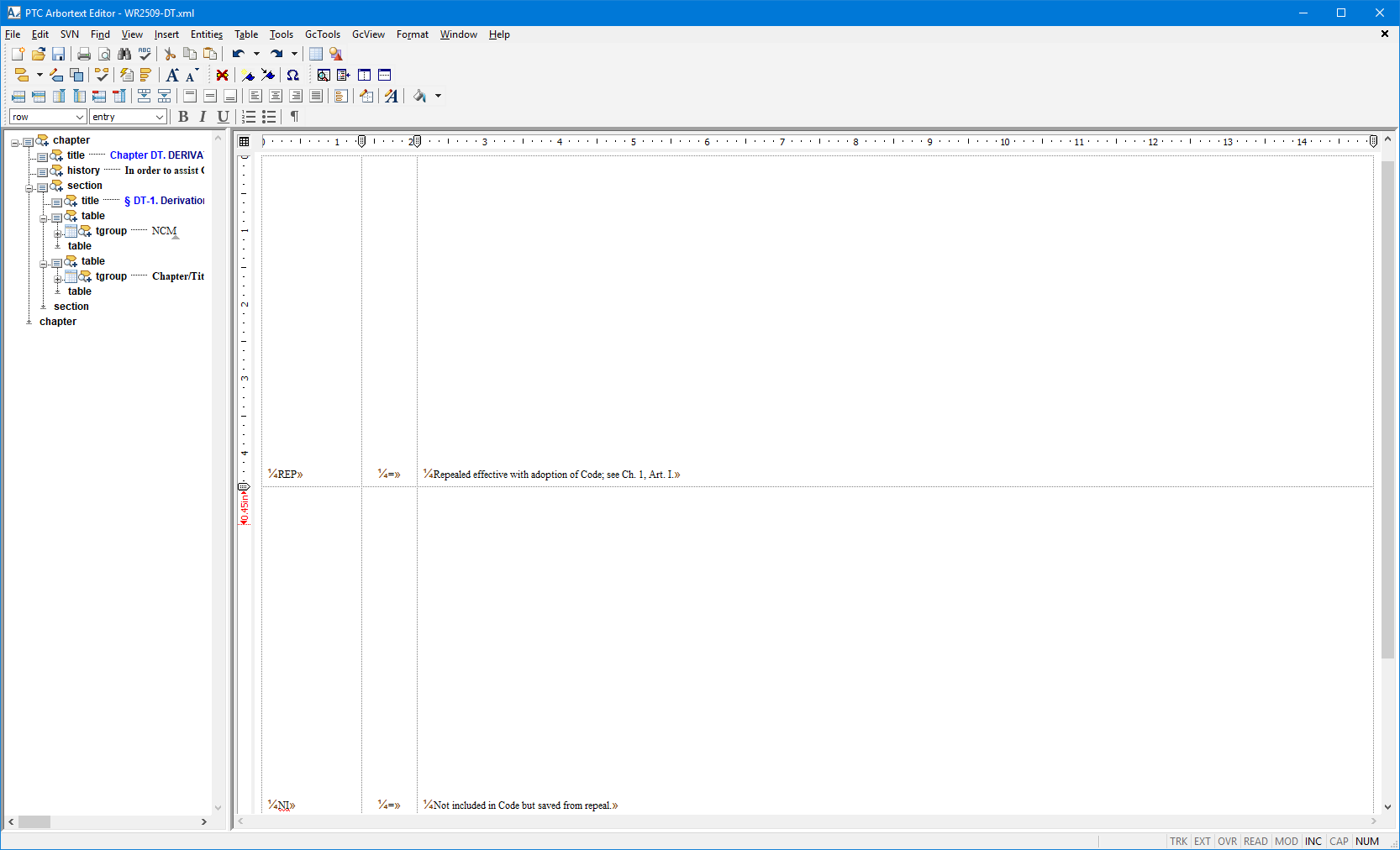Click the Insert Markup tag icon
The image size is (1400, 850).
[23, 75]
